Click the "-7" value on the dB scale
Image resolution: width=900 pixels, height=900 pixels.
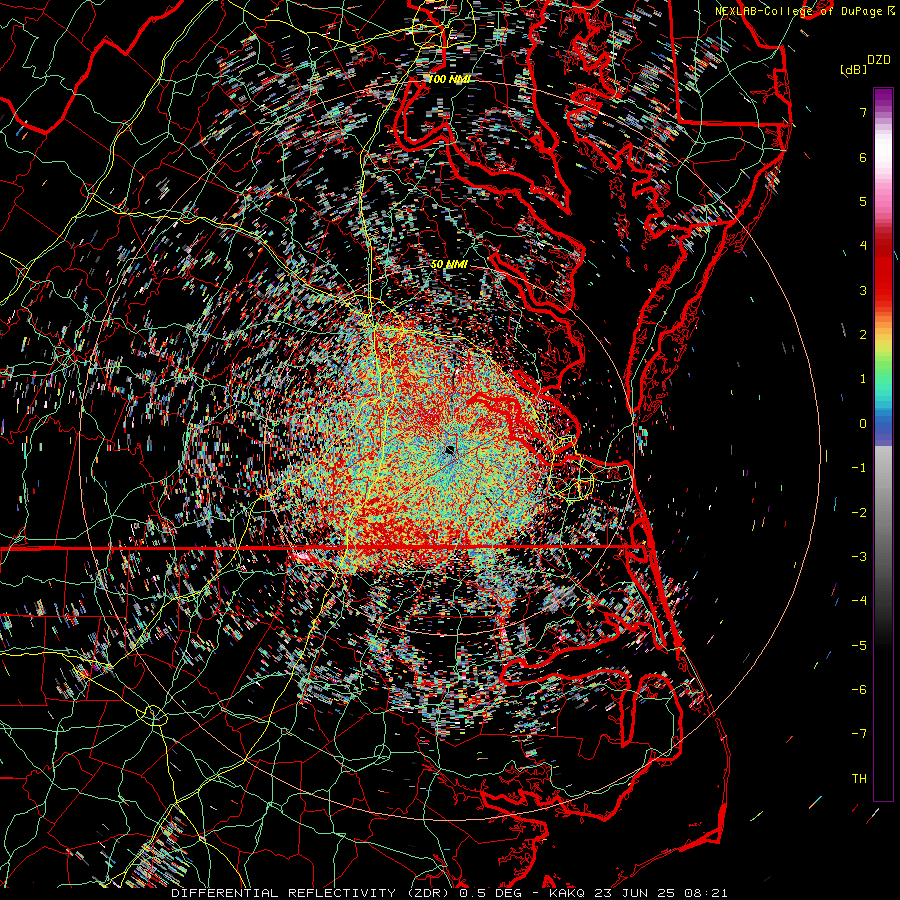tap(859, 734)
